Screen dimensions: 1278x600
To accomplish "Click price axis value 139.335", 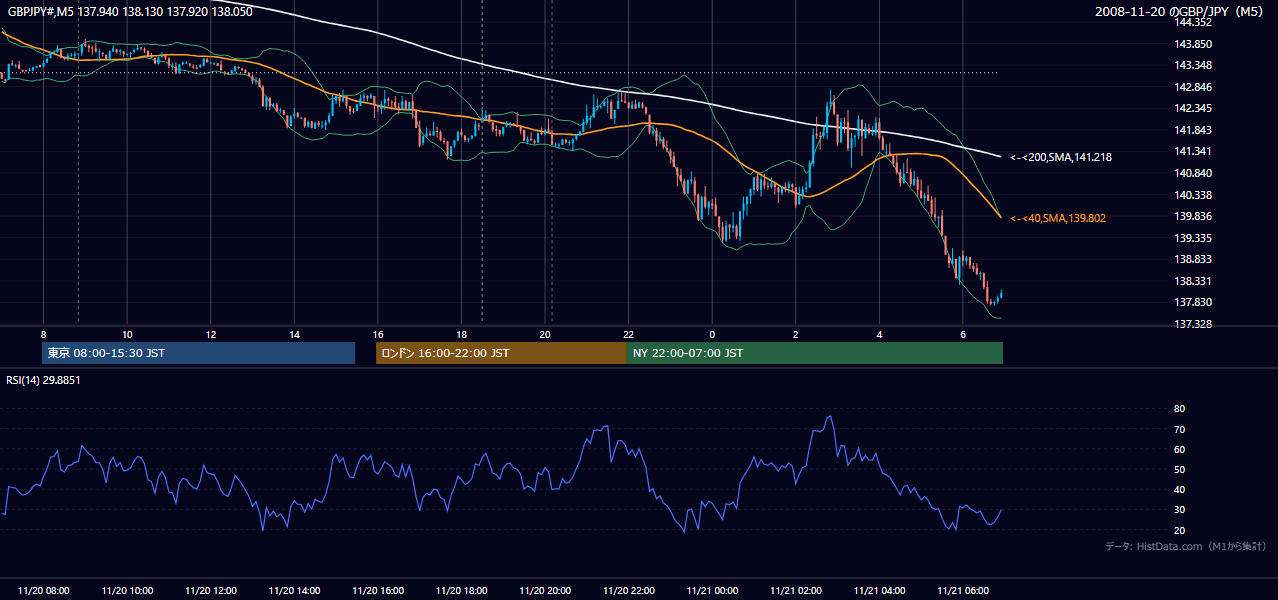I will [1193, 238].
